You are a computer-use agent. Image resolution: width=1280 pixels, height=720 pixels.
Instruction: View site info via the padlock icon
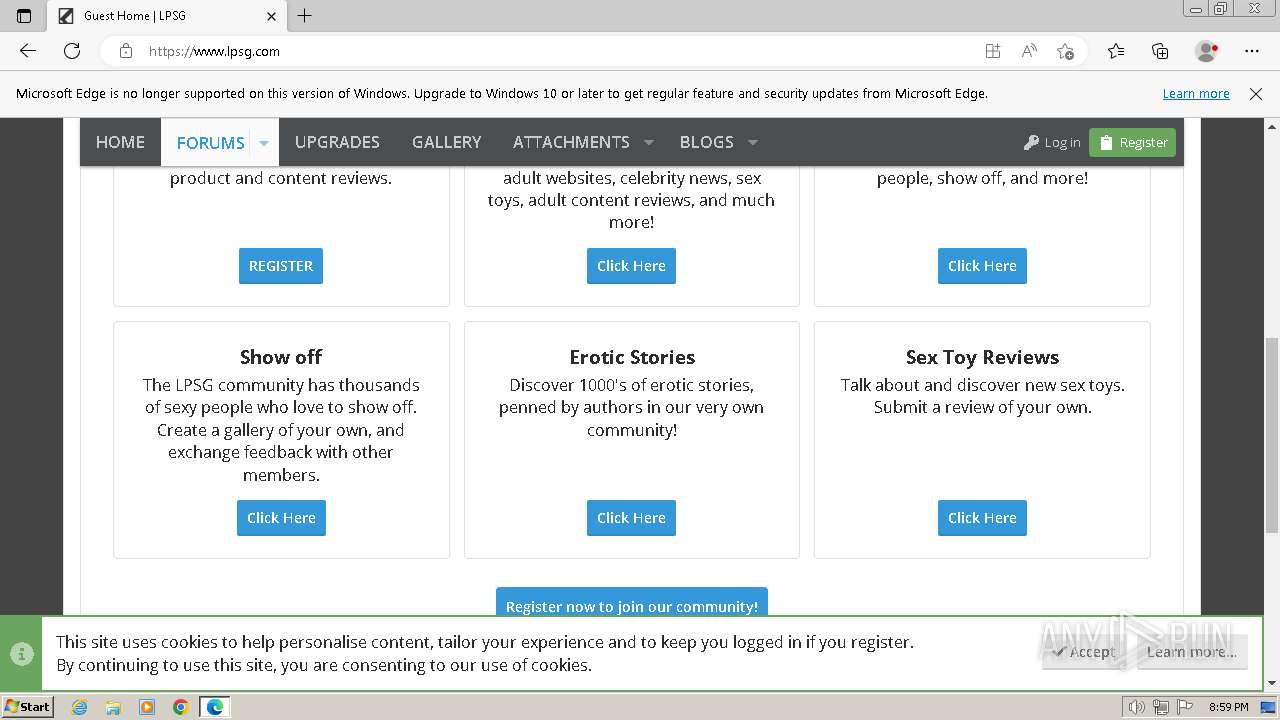point(126,51)
